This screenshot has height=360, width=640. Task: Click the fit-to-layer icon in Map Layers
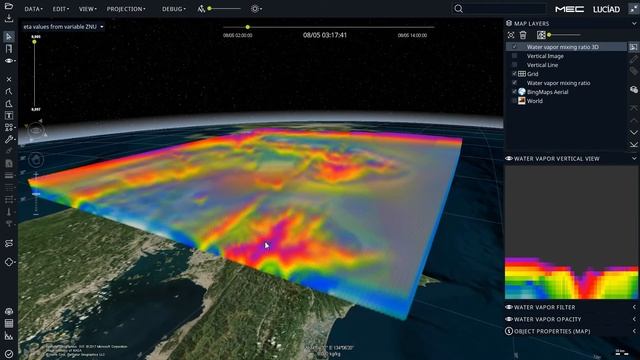coord(511,35)
